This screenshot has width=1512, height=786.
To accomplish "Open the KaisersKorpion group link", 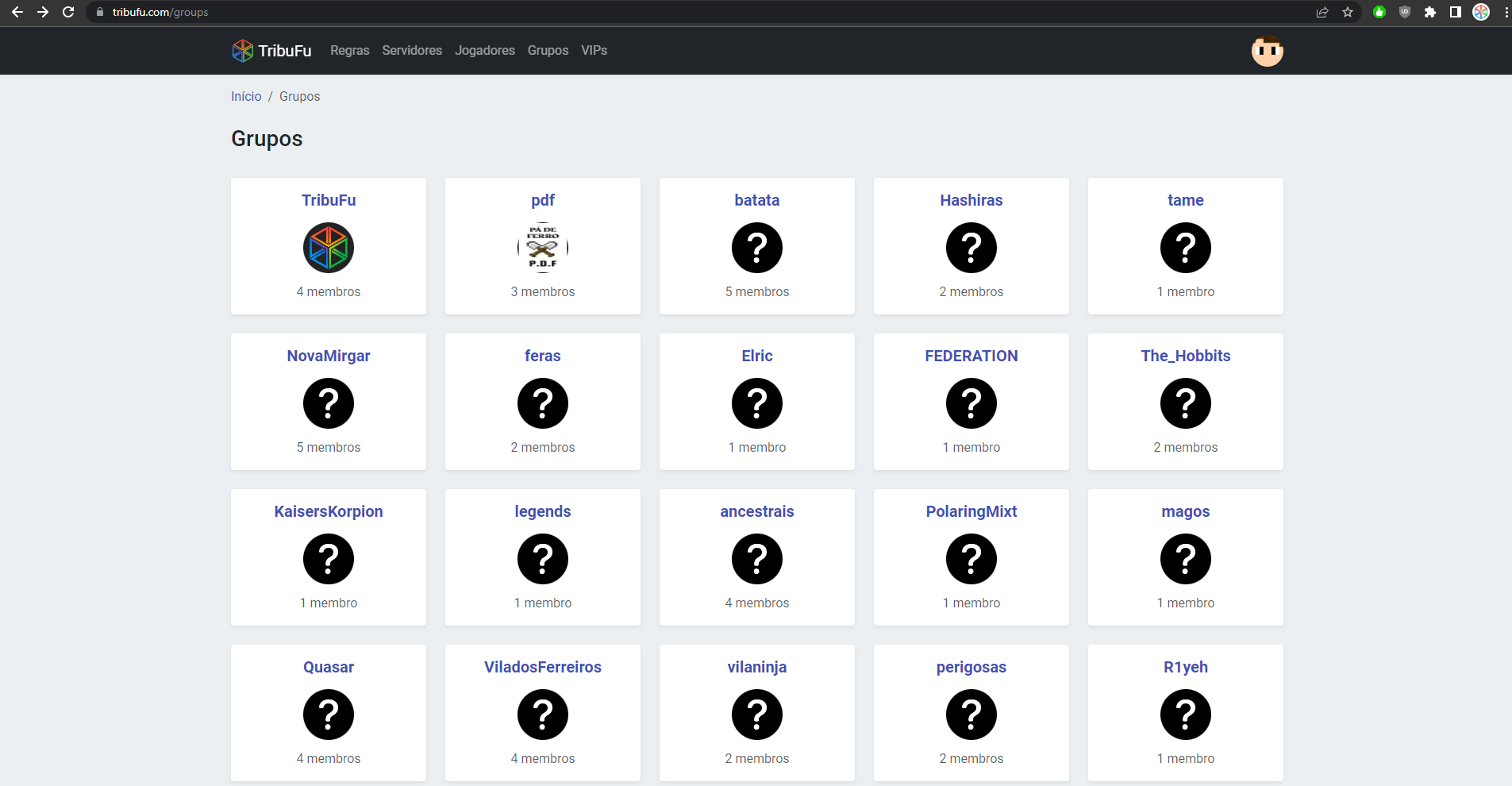I will click(x=329, y=511).
